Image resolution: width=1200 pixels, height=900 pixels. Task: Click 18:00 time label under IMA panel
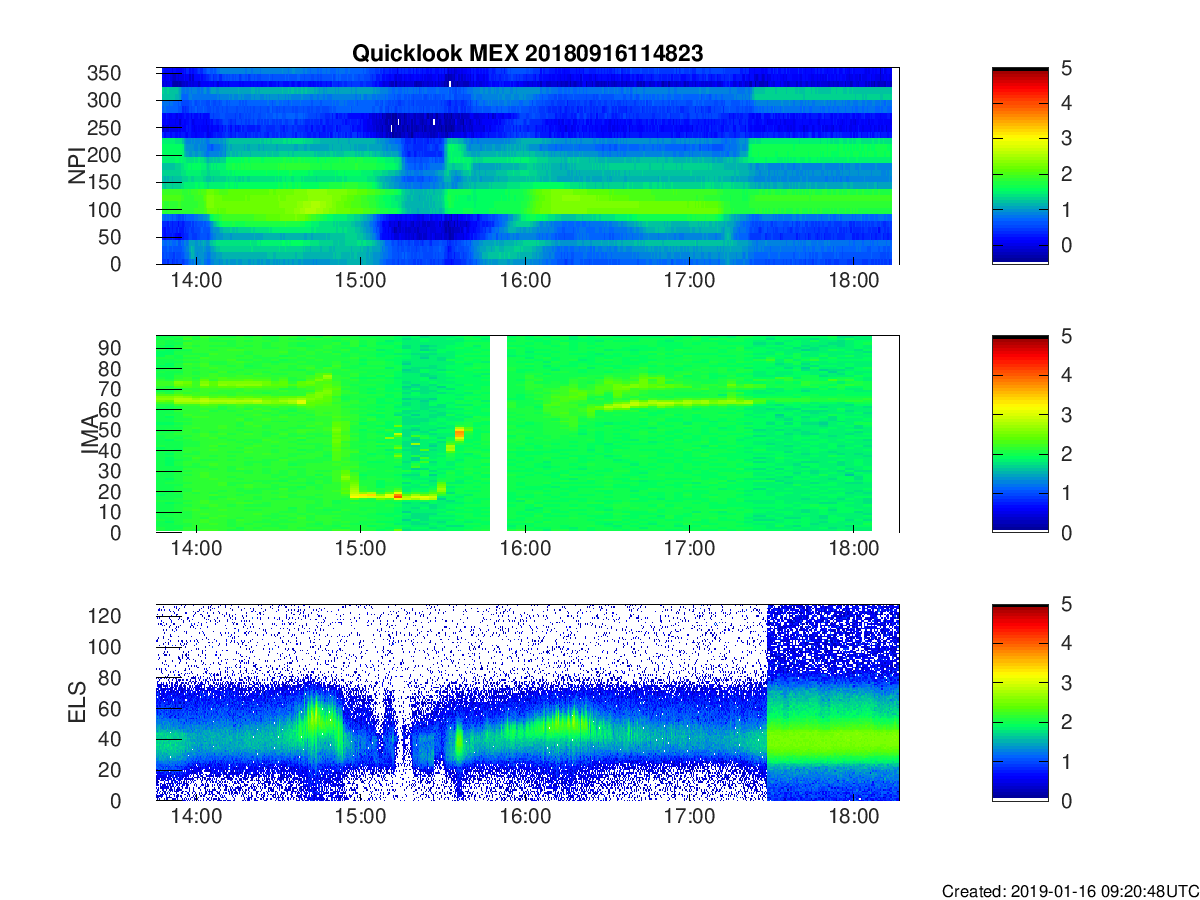[853, 549]
